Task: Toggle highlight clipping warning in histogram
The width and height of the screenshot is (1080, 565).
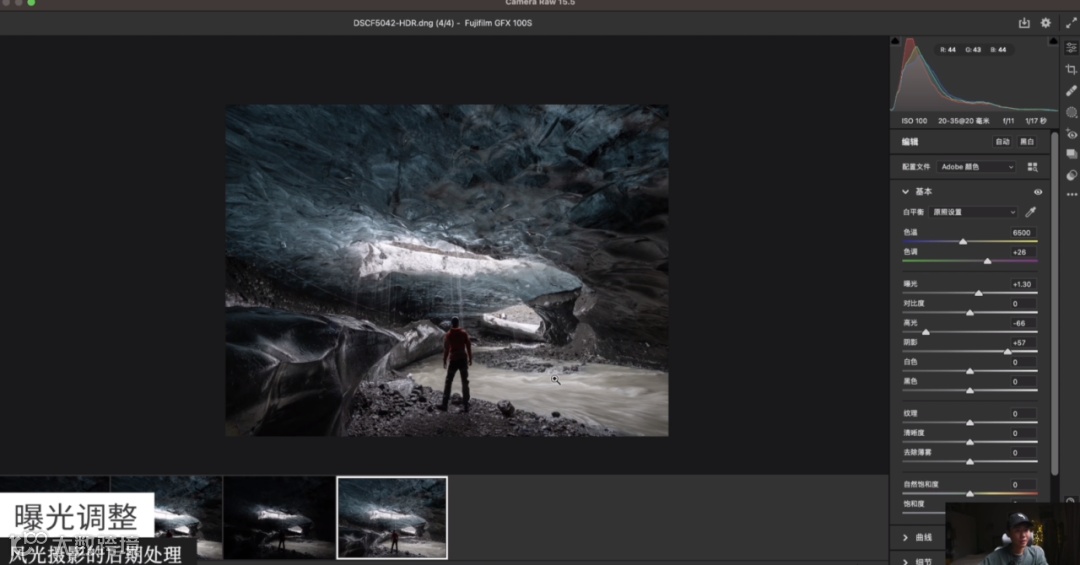Action: tap(1053, 42)
